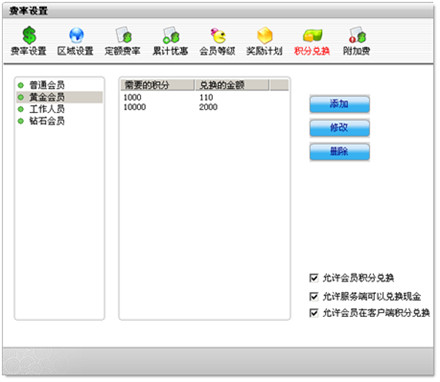Click green dot beside 工作人员
The width and height of the screenshot is (440, 382).
pos(21,109)
